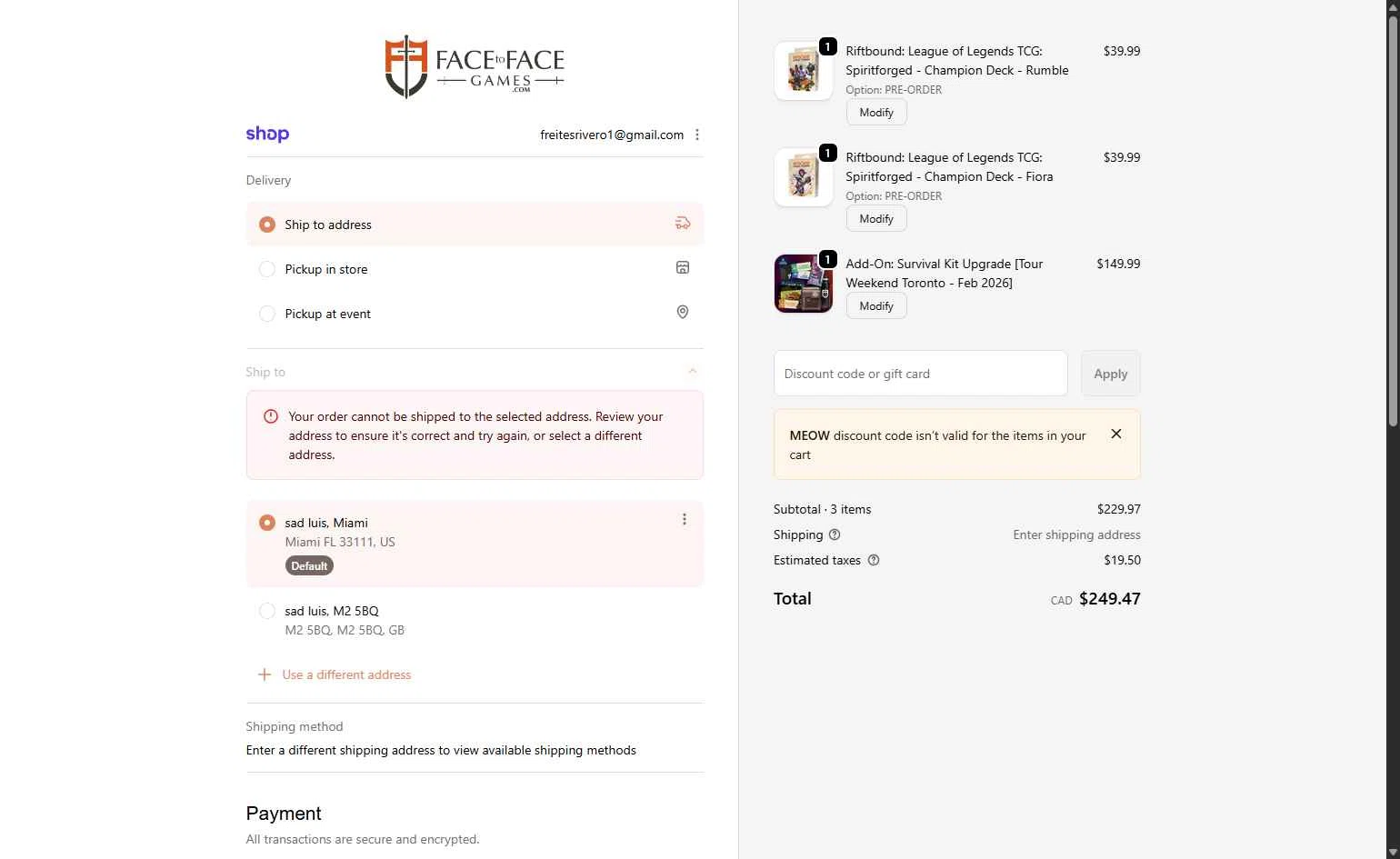Click the Shipping method label
Screen dimensions: 1400x859
(295, 726)
